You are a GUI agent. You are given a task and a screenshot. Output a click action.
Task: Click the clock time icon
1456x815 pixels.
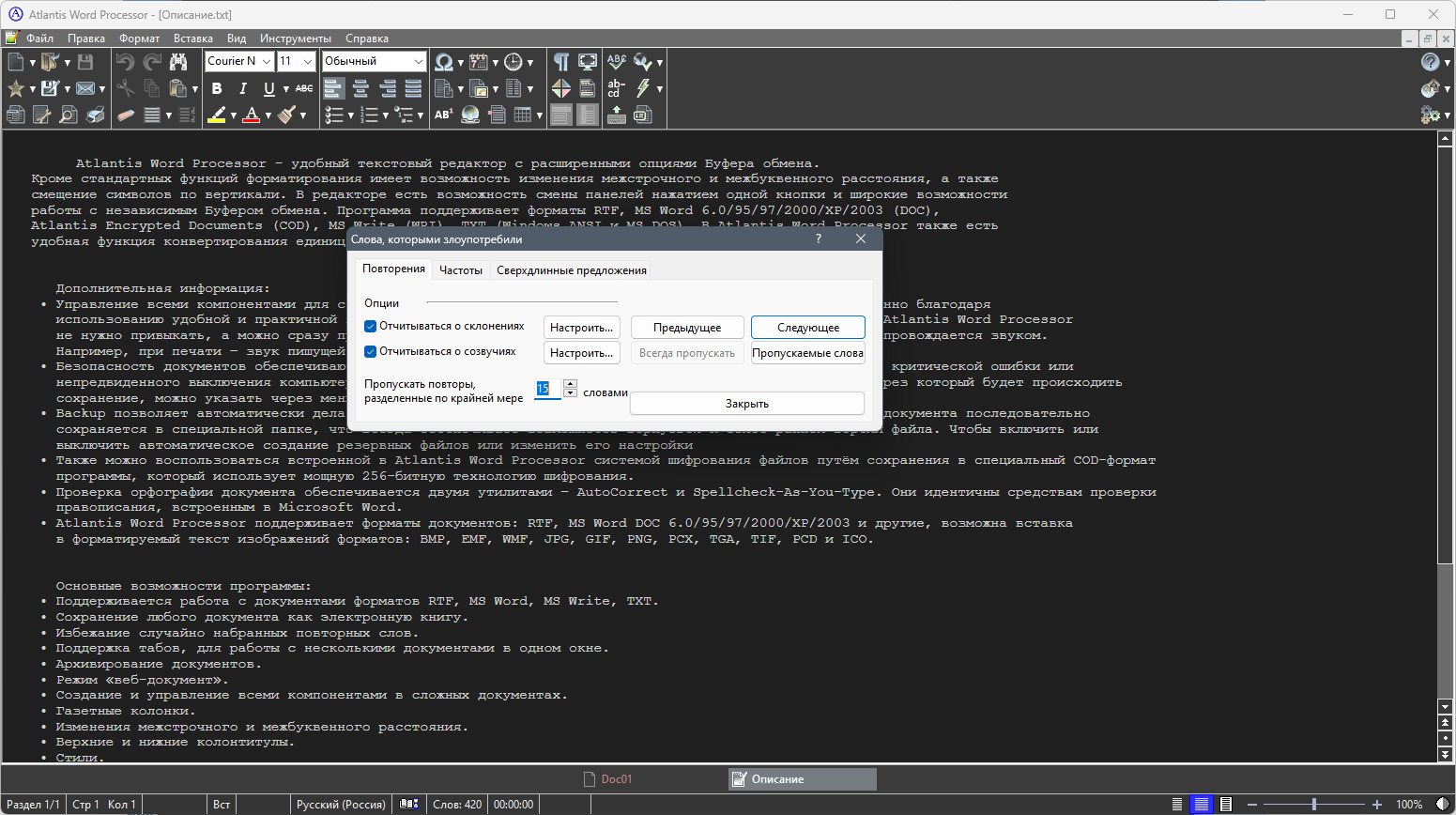point(513,62)
